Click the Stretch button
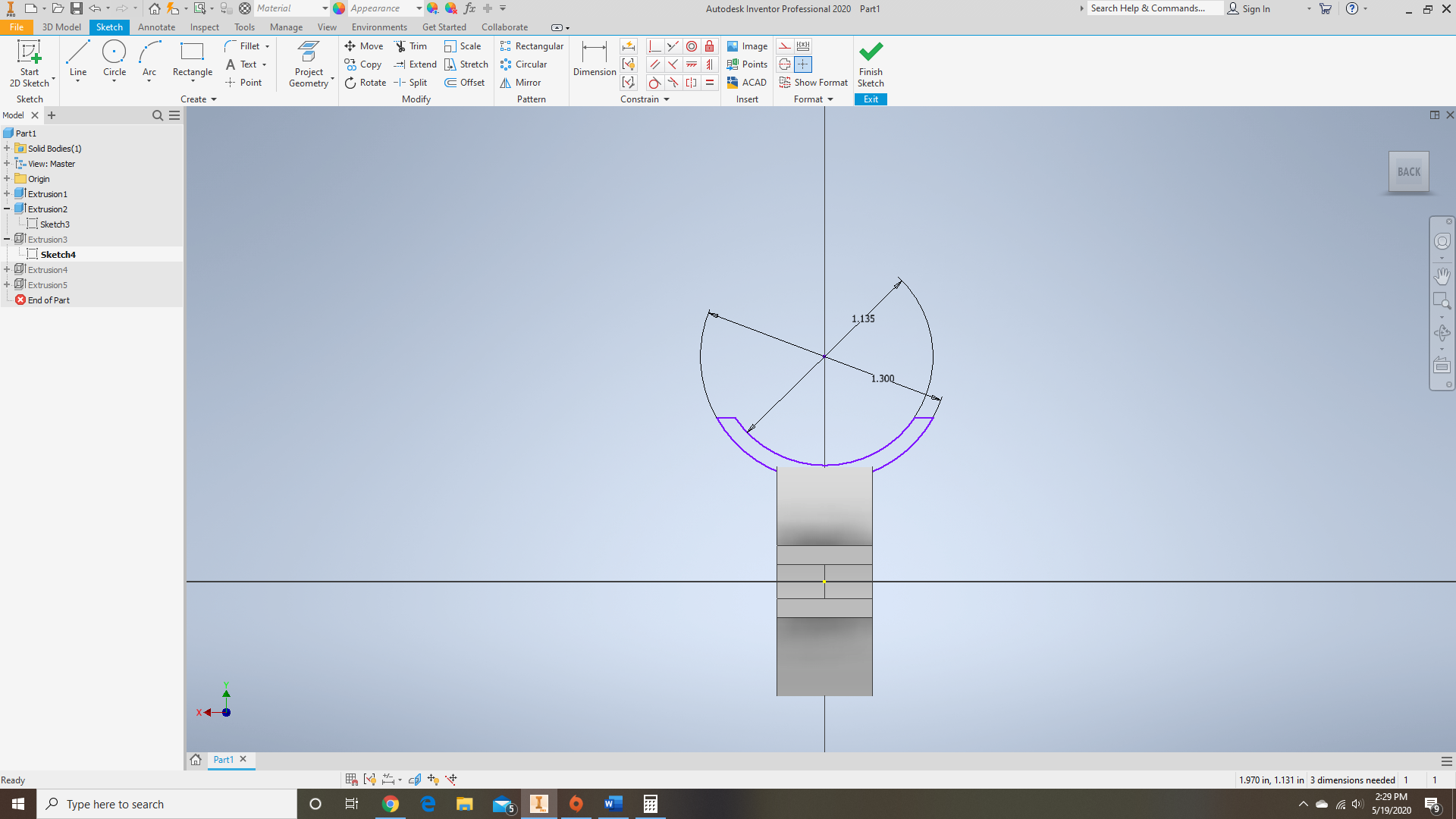The width and height of the screenshot is (1456, 819). [466, 64]
